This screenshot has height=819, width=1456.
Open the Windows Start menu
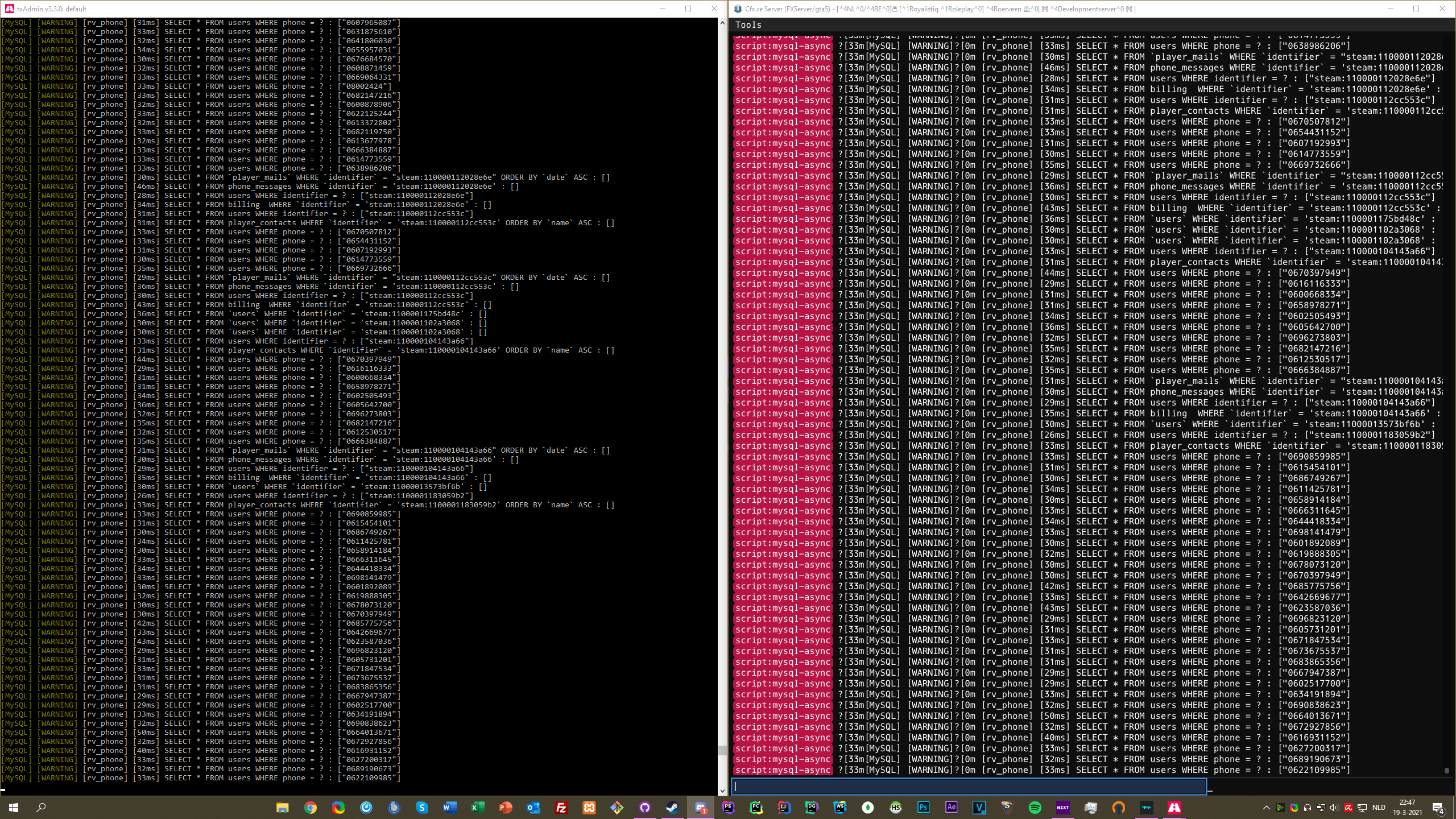pos(14,808)
